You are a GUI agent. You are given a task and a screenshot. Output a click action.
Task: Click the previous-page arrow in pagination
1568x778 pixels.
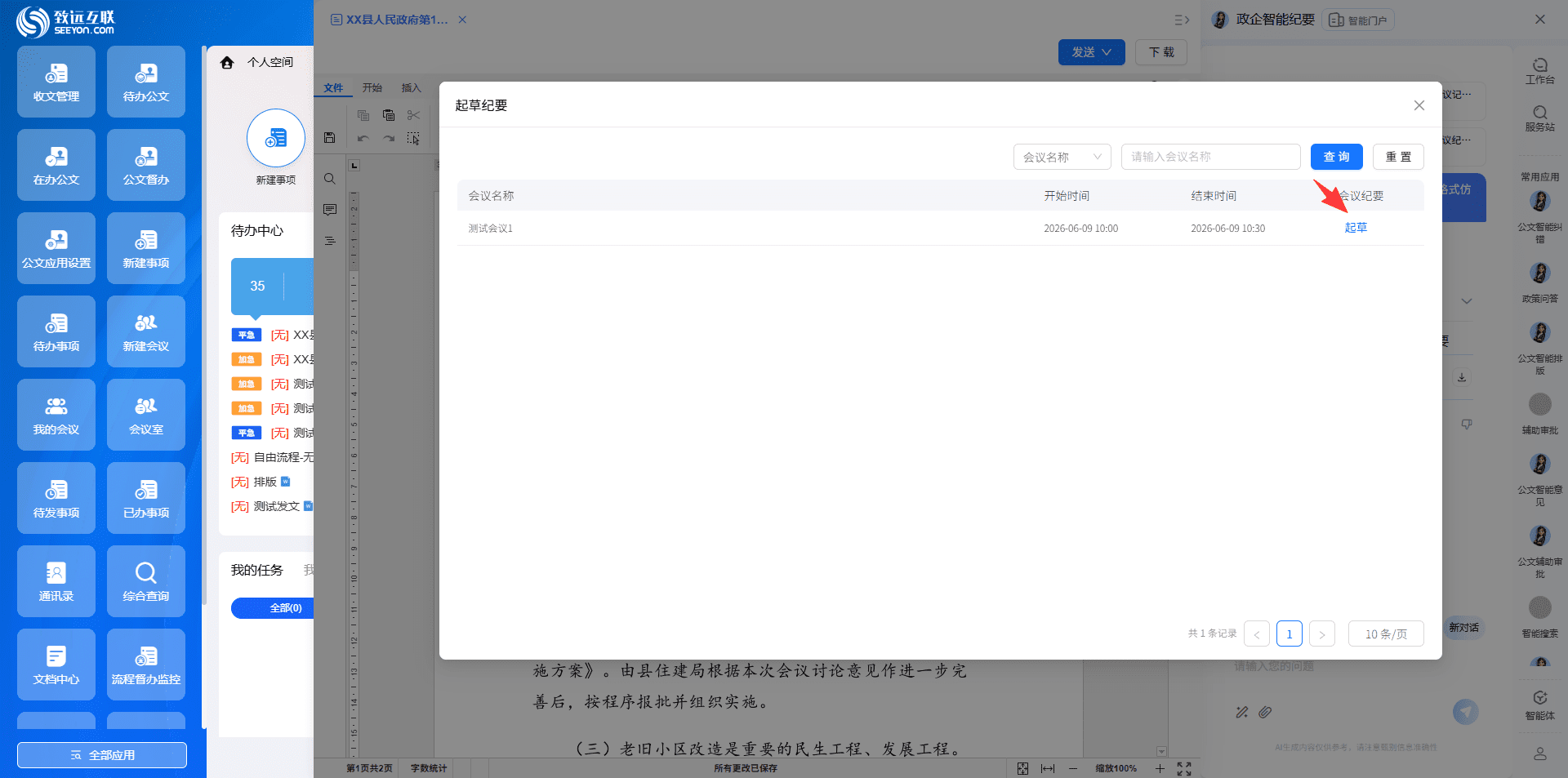tap(1257, 634)
